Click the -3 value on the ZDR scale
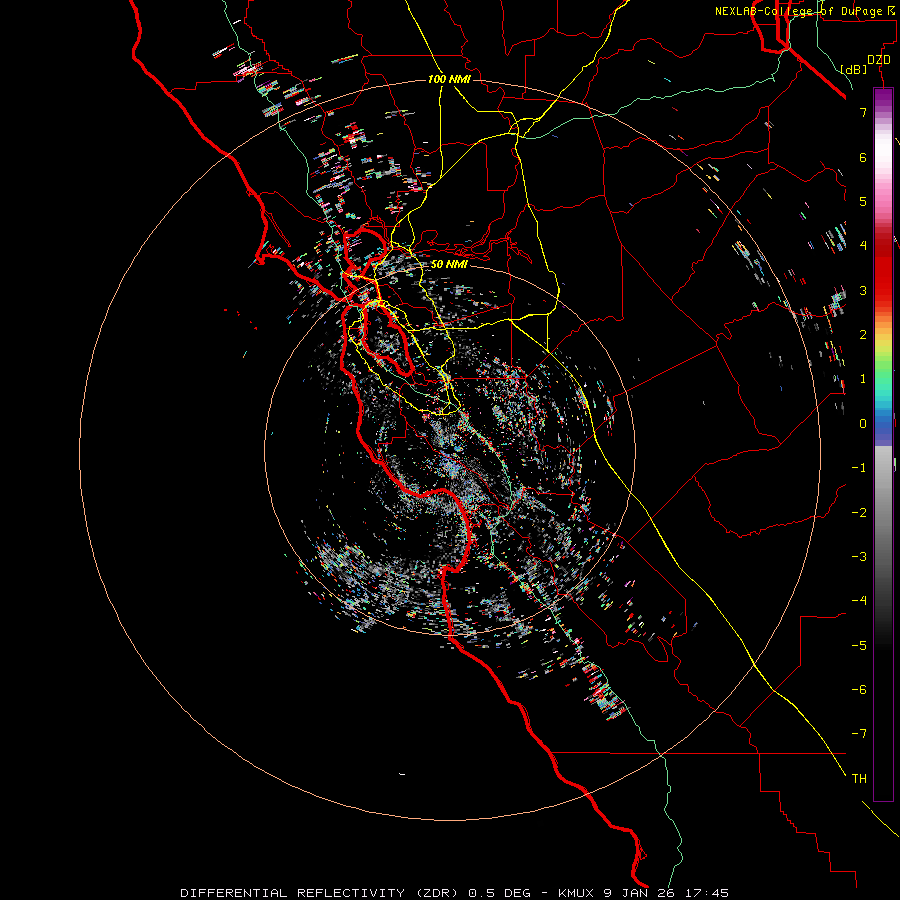 859,557
